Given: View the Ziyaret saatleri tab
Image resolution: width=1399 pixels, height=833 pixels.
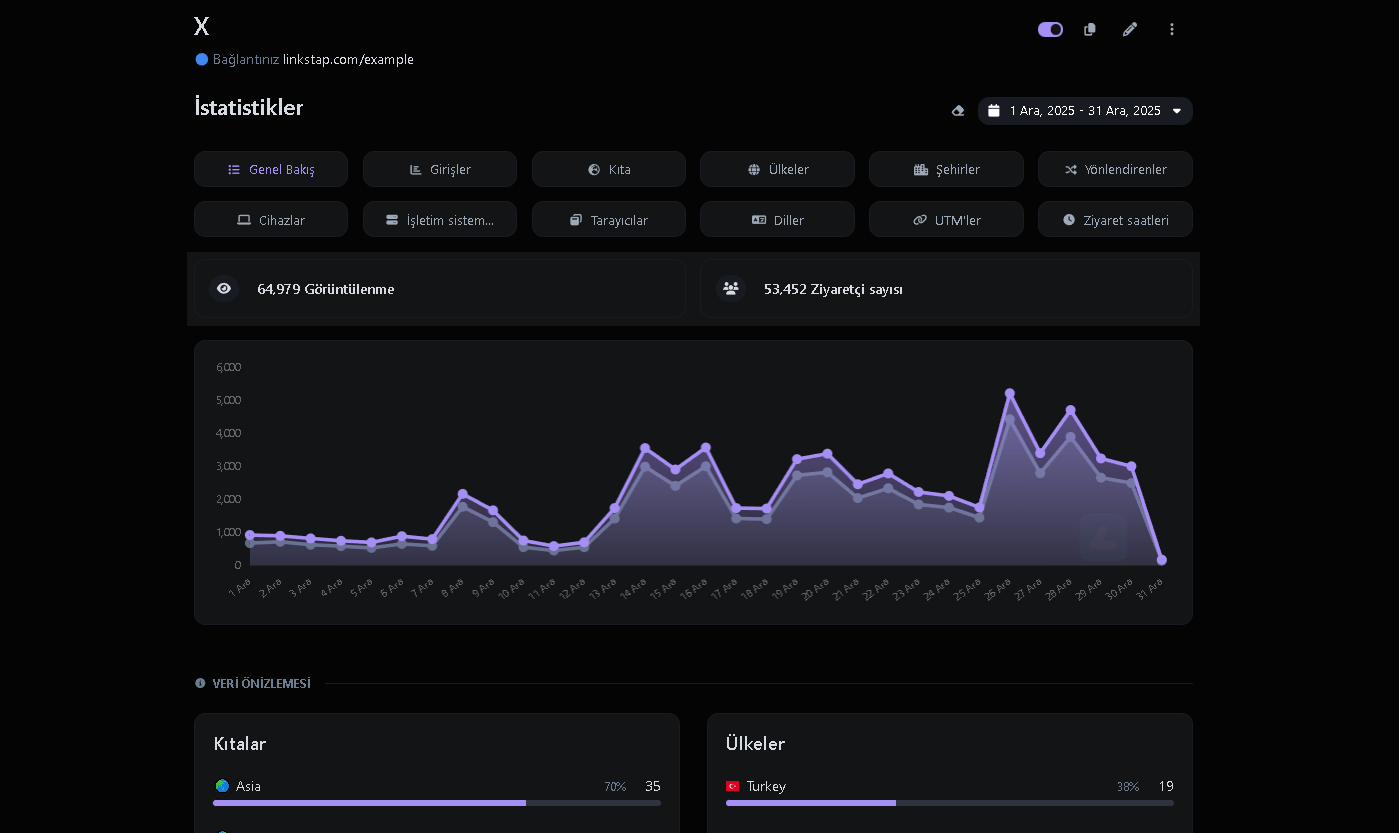Looking at the screenshot, I should [x=1115, y=219].
